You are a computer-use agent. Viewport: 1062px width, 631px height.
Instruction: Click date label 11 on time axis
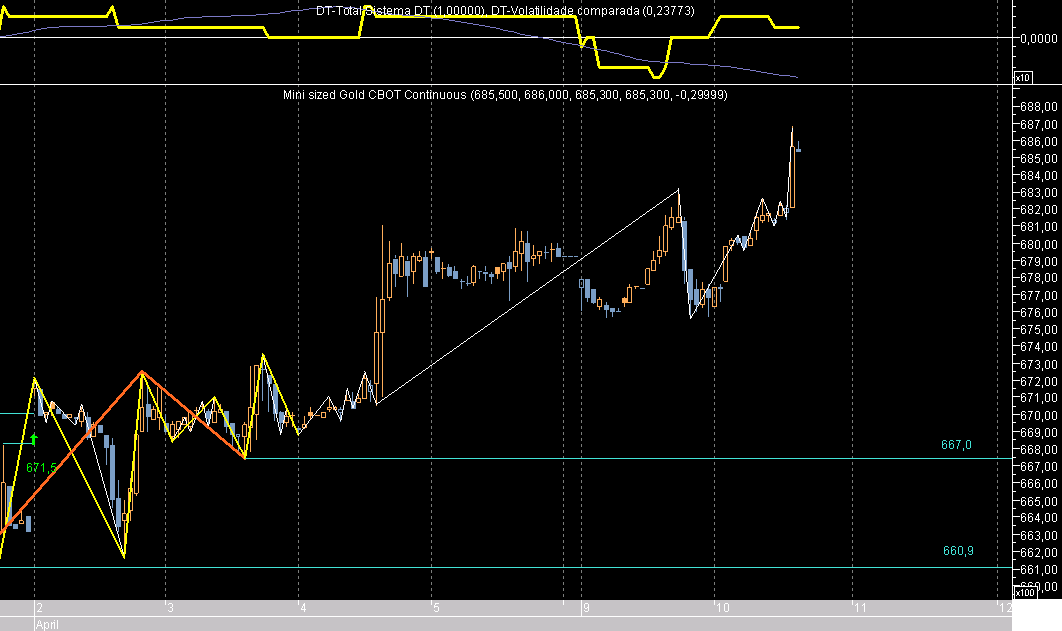(860, 608)
